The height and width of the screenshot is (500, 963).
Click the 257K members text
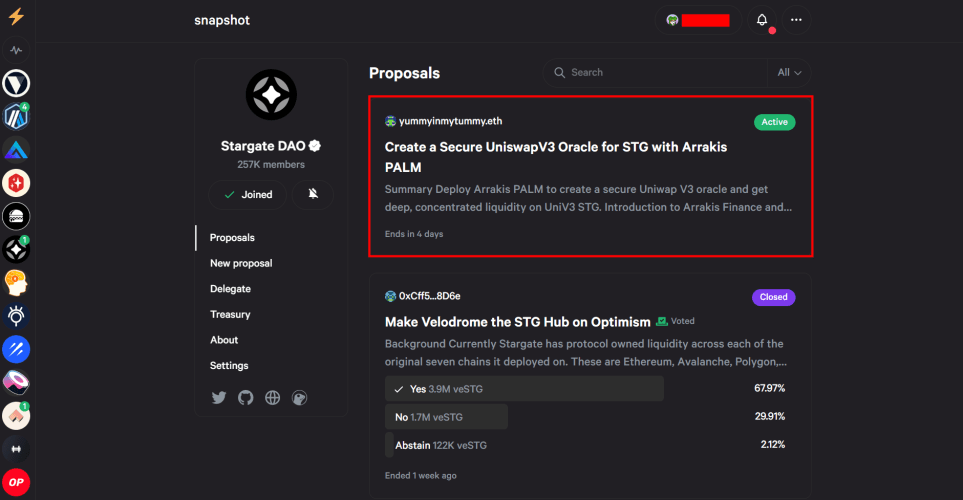click(x=271, y=165)
